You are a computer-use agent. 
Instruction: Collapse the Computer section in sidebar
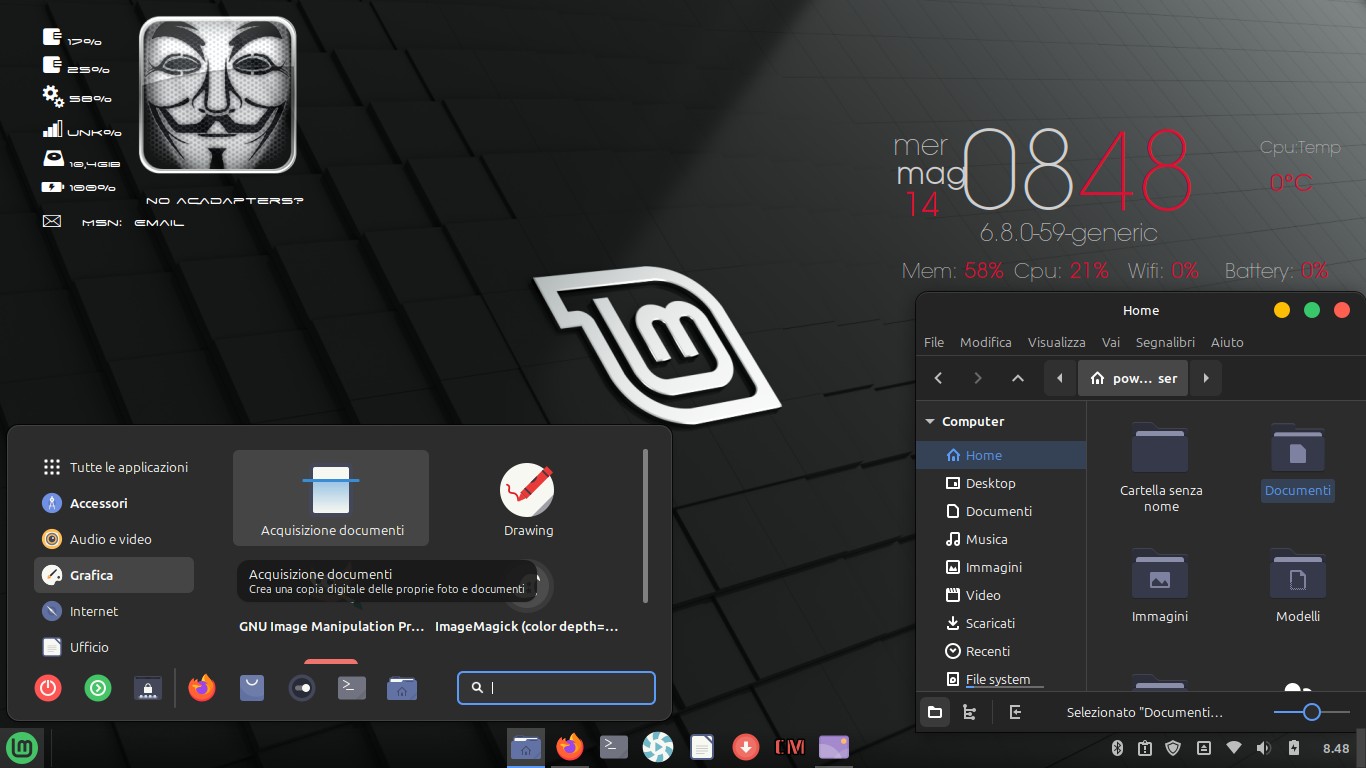click(x=930, y=422)
